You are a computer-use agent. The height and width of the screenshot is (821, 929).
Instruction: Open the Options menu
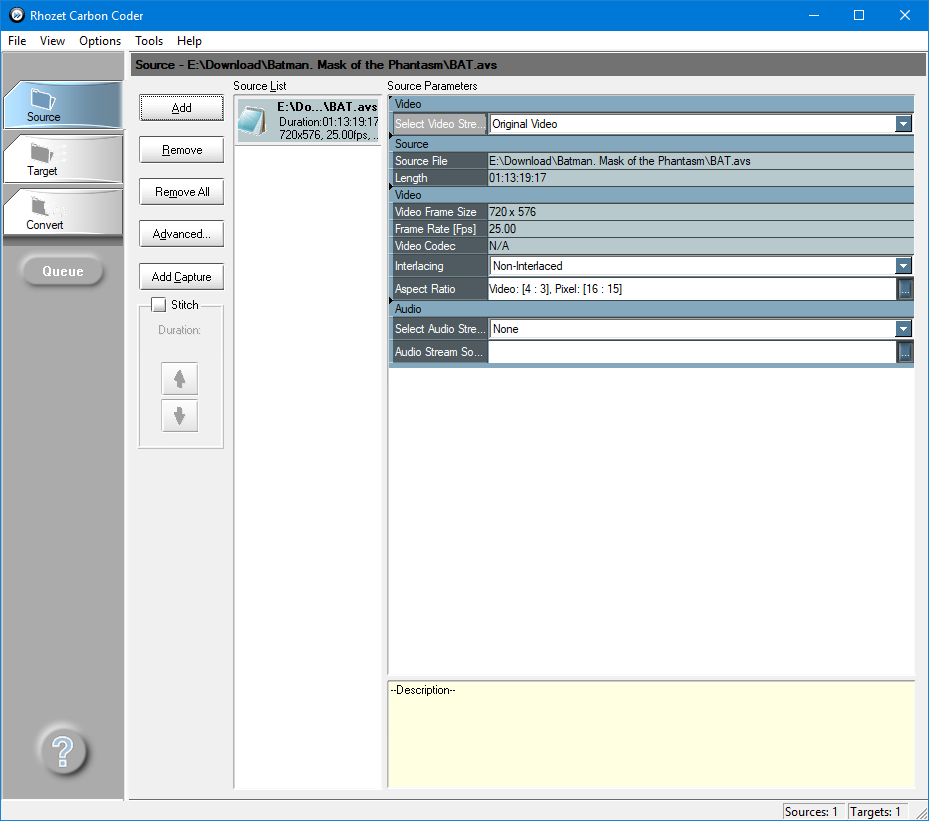[100, 41]
